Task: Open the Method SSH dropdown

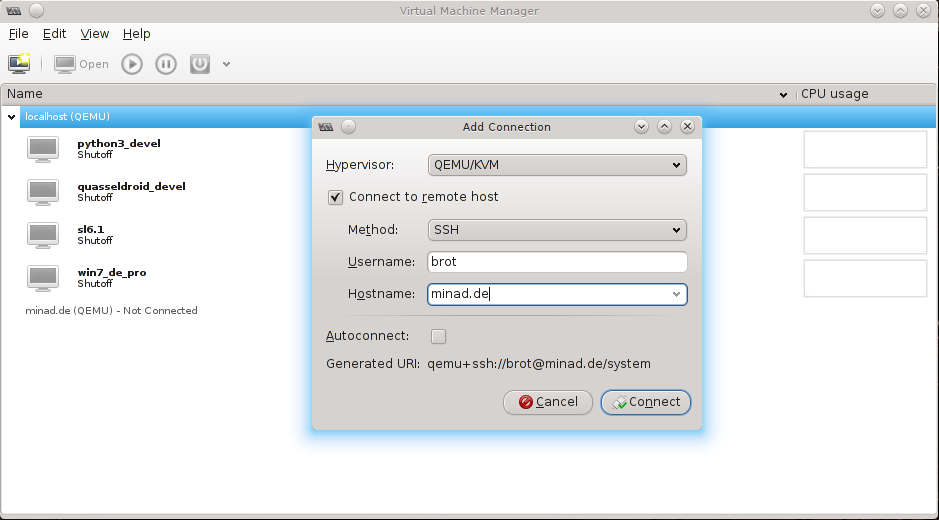Action: point(557,229)
